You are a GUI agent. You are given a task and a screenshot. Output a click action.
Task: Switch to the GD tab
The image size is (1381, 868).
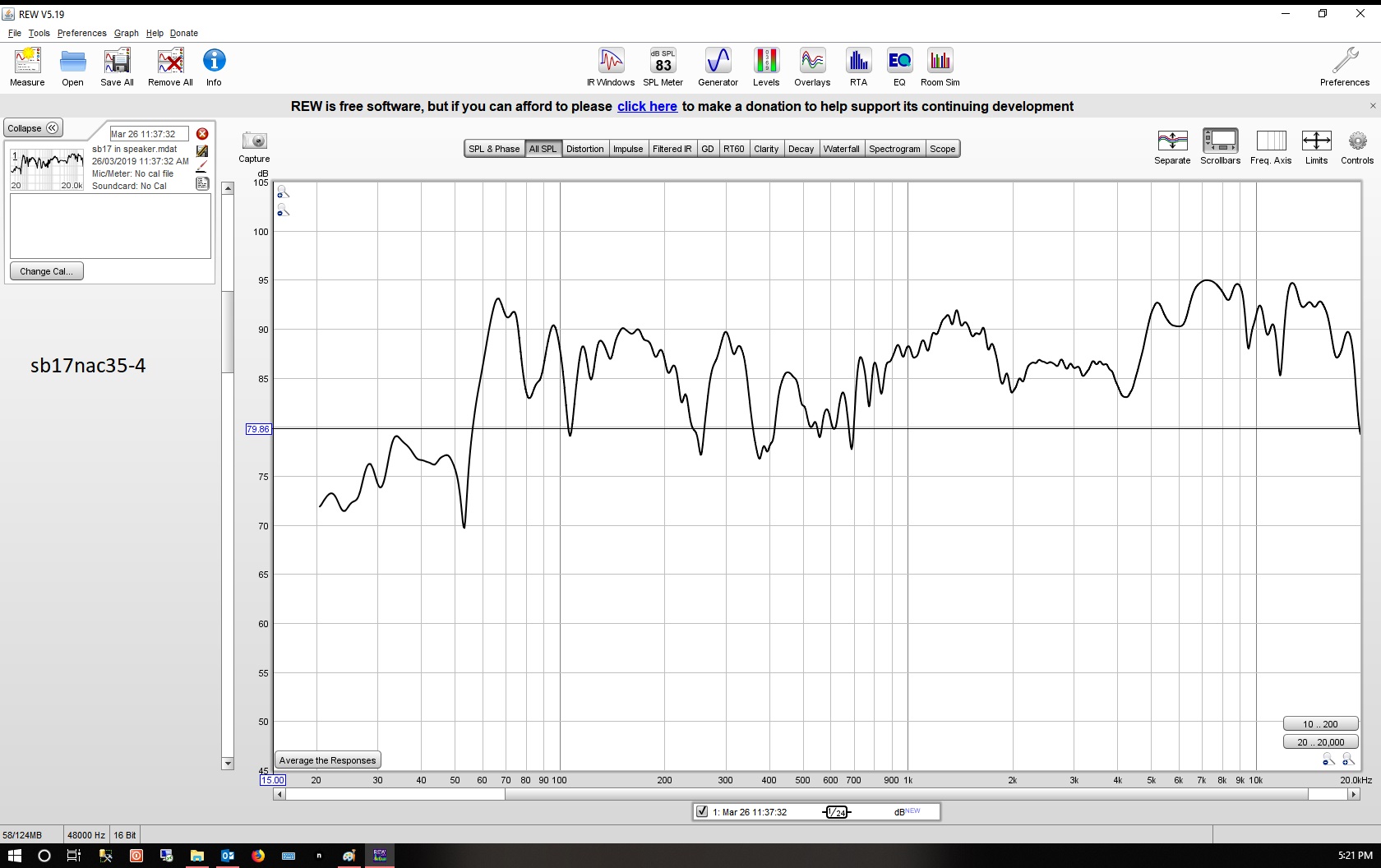coord(708,149)
